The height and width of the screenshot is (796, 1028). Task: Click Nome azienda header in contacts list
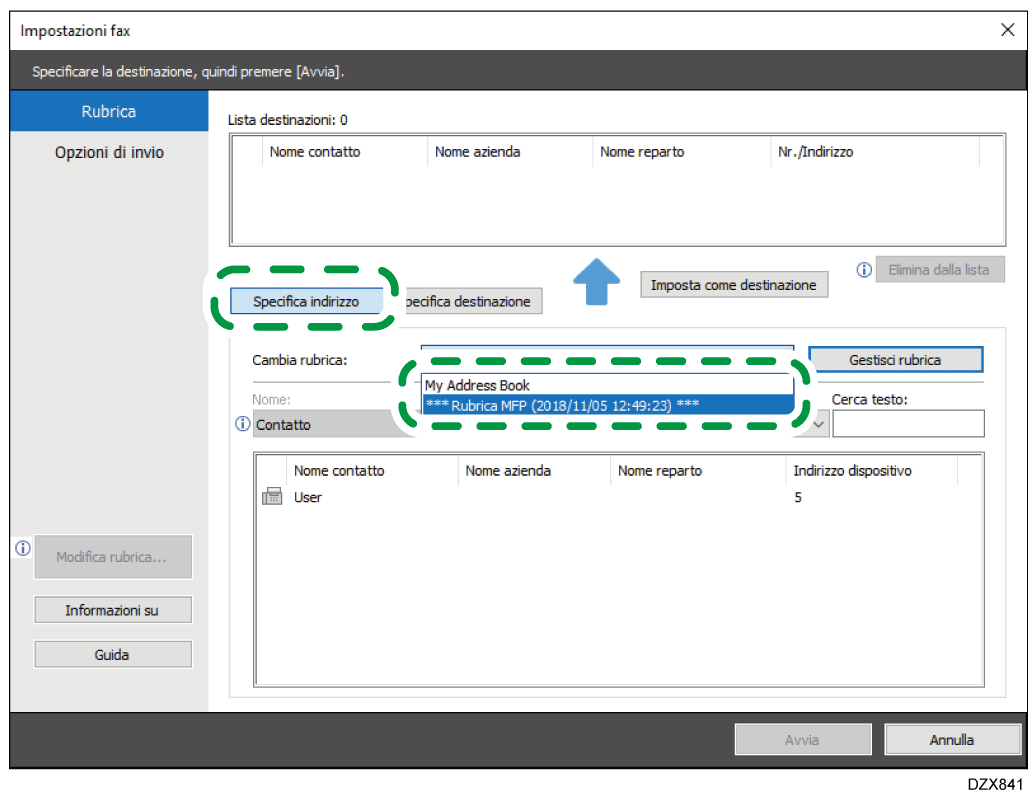point(534,470)
